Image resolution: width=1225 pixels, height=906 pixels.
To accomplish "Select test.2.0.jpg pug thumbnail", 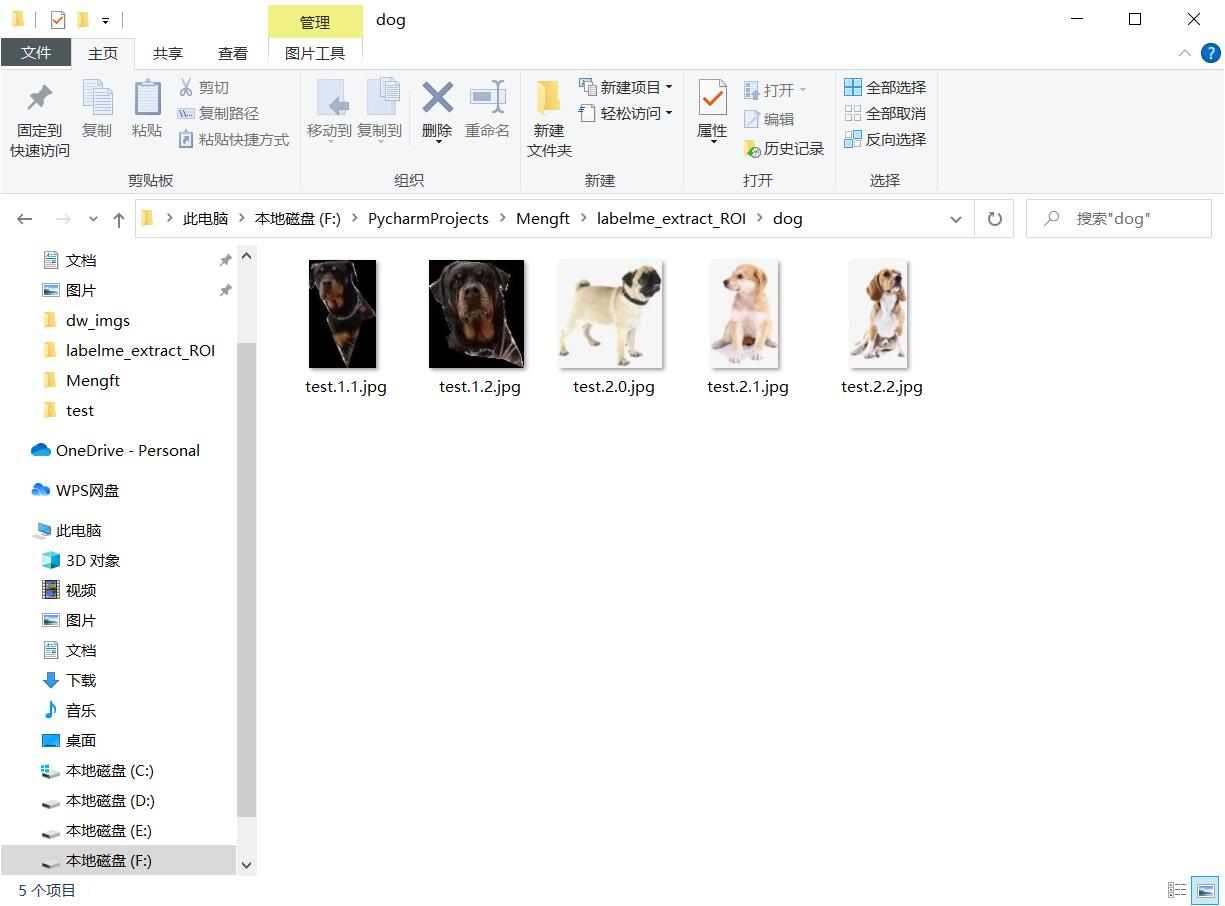I will (611, 314).
